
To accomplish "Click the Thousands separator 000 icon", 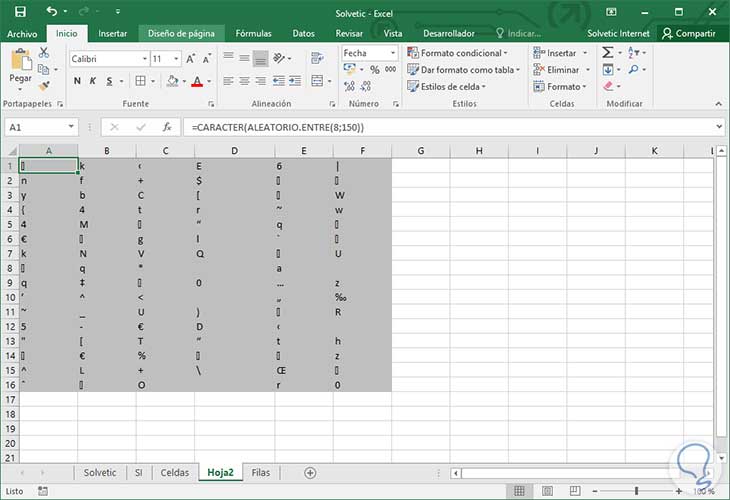I will point(391,69).
